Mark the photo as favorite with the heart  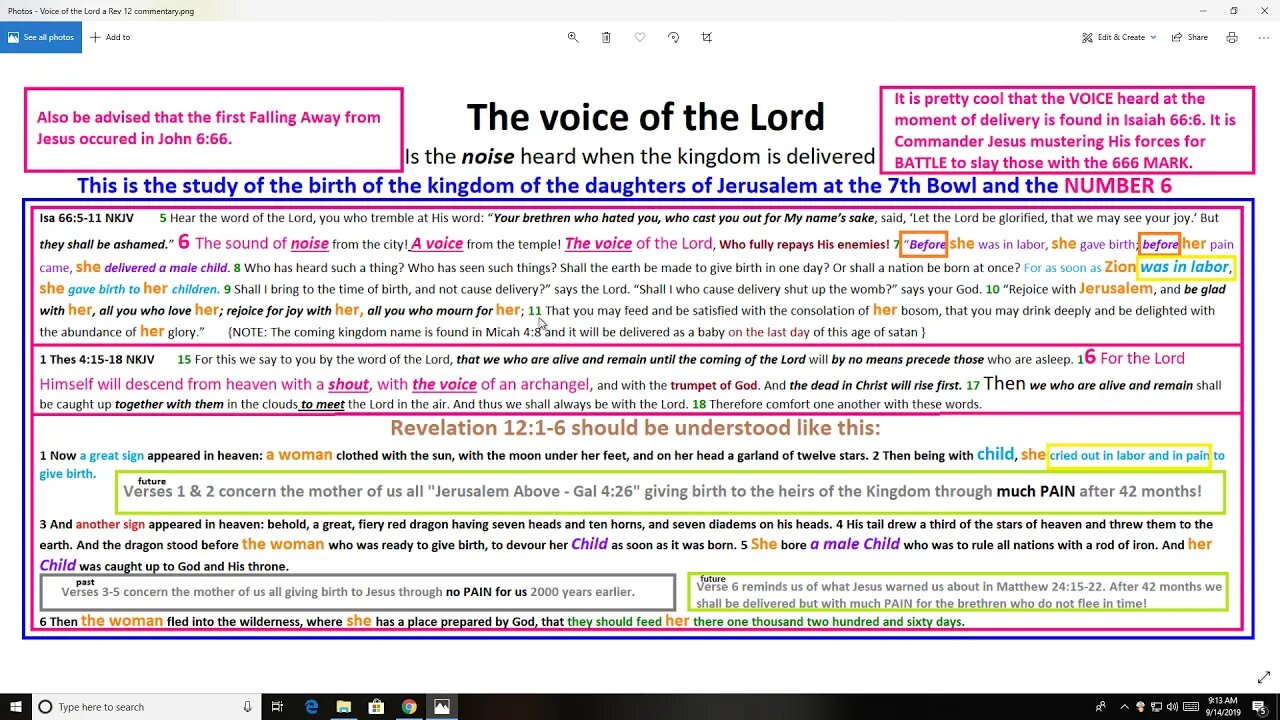[x=640, y=37]
